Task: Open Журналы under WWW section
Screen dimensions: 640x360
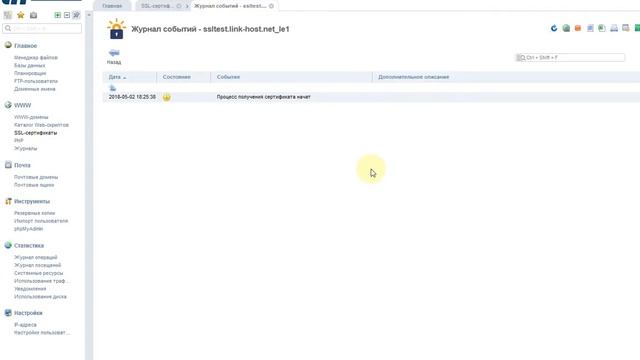Action: [x=25, y=148]
